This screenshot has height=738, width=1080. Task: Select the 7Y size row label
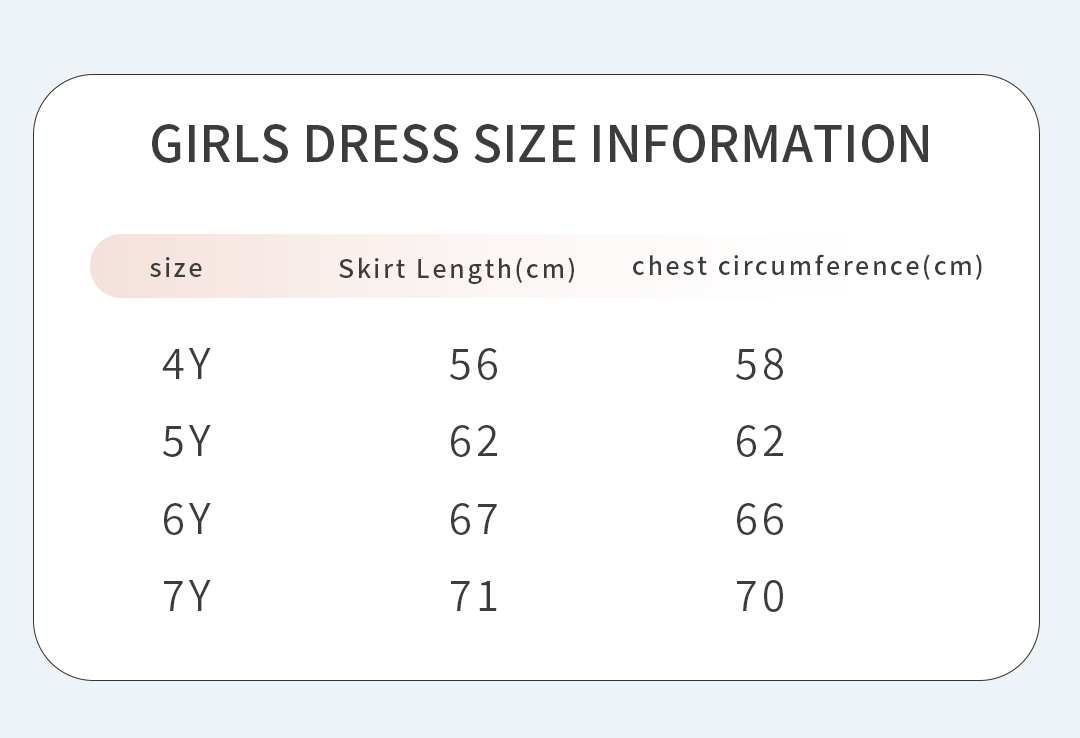tap(187, 596)
